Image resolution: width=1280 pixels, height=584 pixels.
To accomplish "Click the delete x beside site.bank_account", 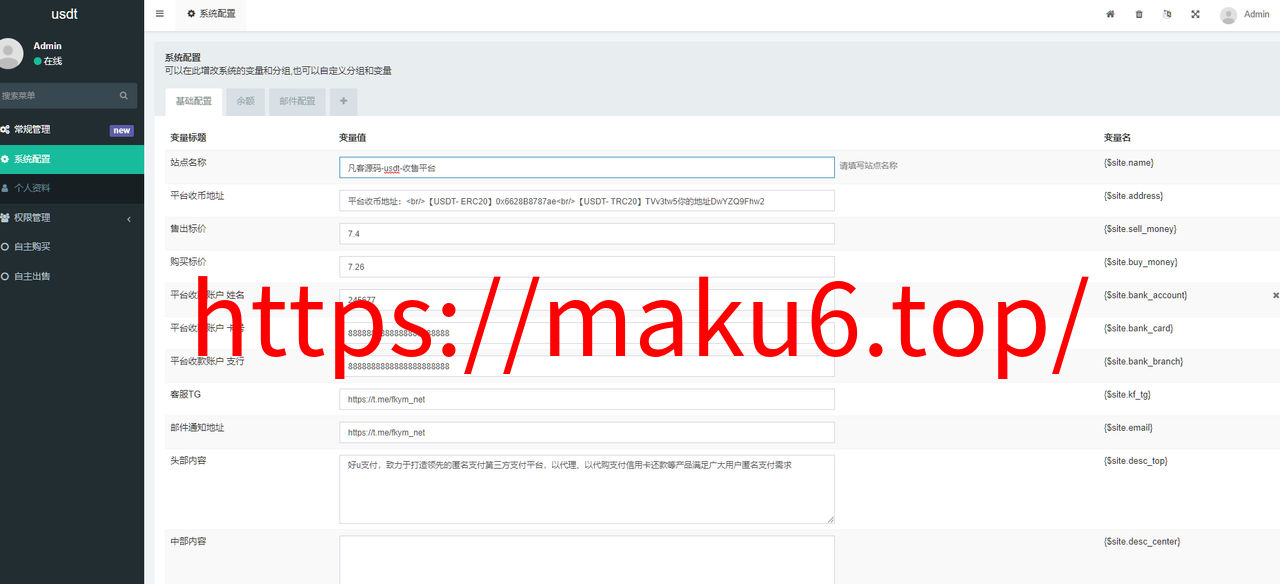I will [x=1275, y=296].
